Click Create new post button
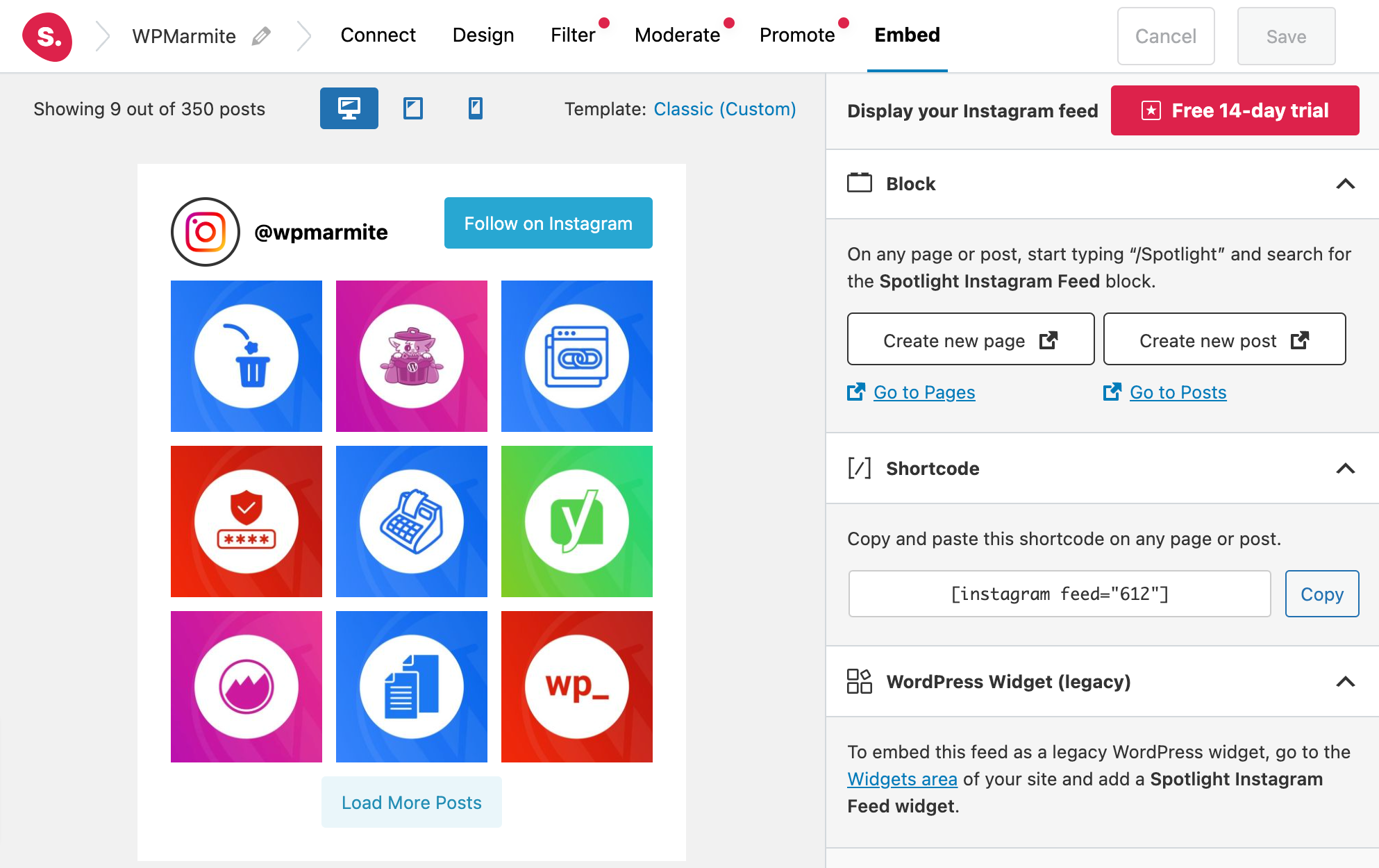Screen dimensions: 1379x868 pos(1224,340)
